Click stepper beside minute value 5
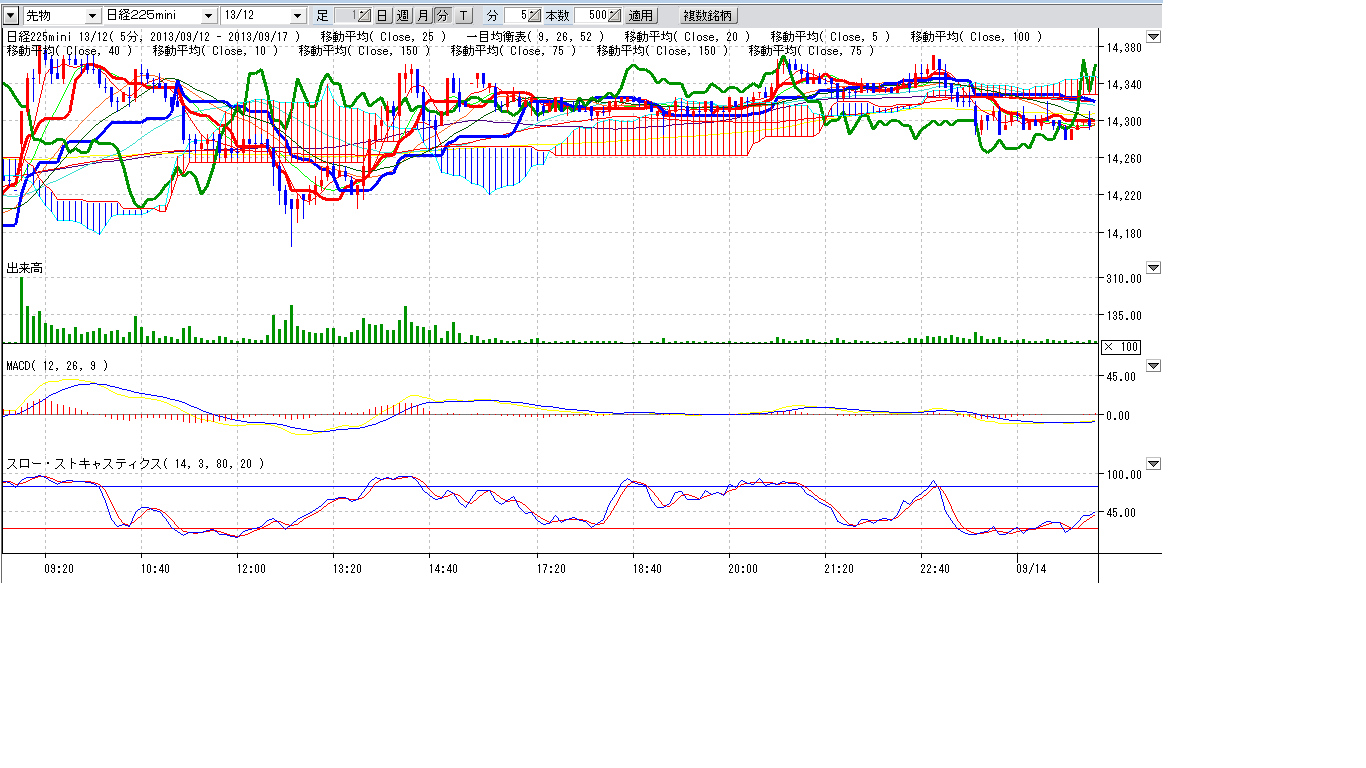The image size is (1366, 768). click(x=536, y=16)
